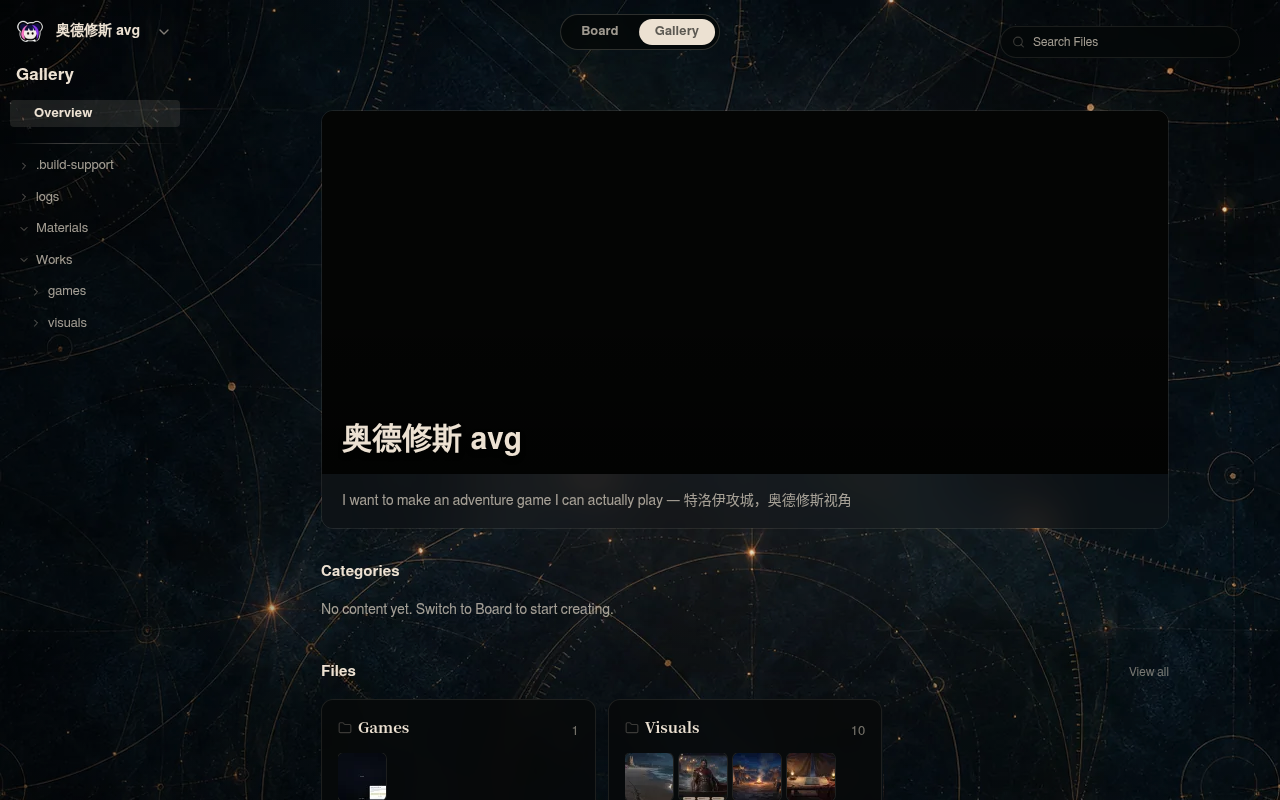Image resolution: width=1280 pixels, height=800 pixels.
Task: Expand the games subfolder chevron
Action: tap(36, 292)
